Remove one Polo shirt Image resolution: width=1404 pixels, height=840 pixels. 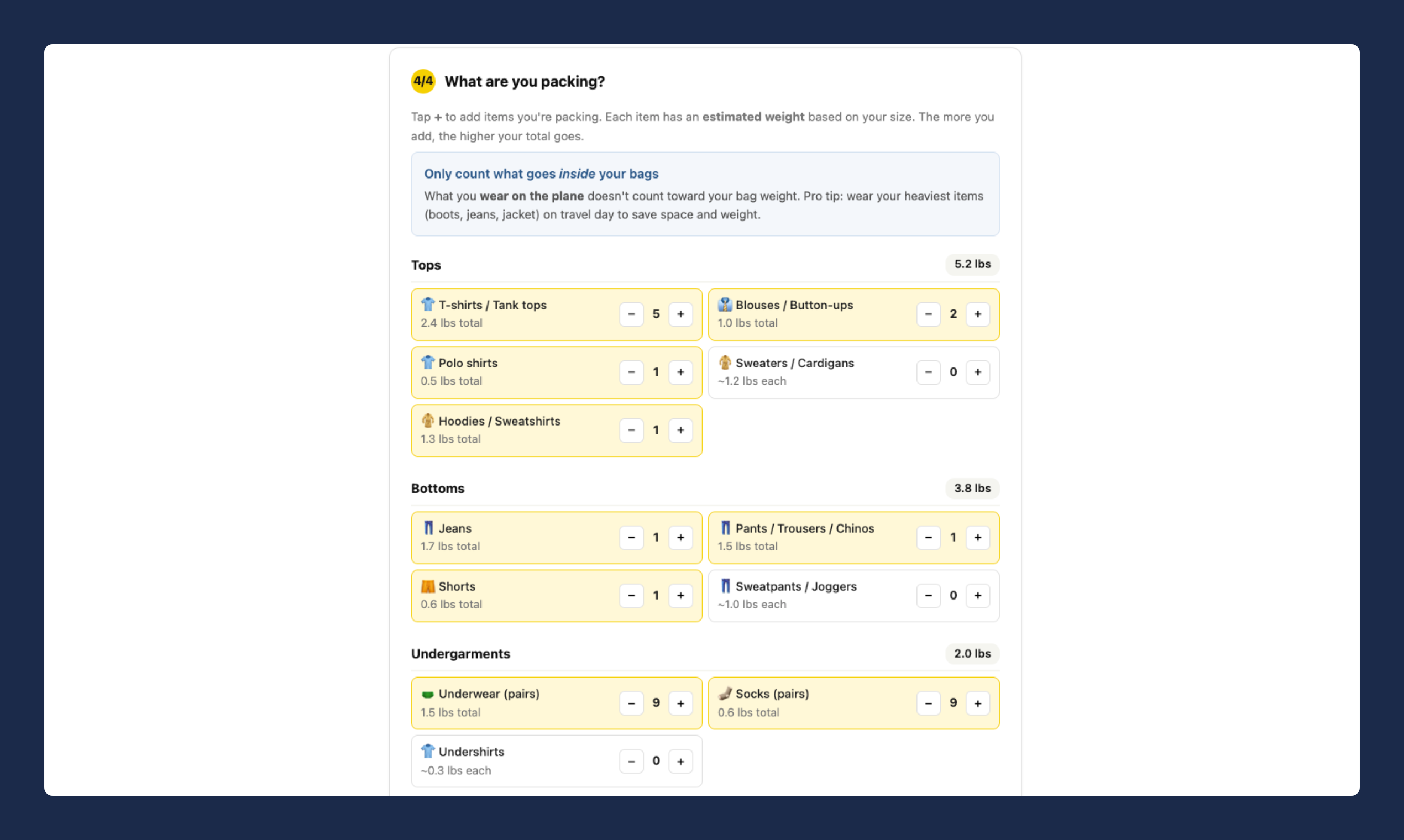click(x=631, y=372)
